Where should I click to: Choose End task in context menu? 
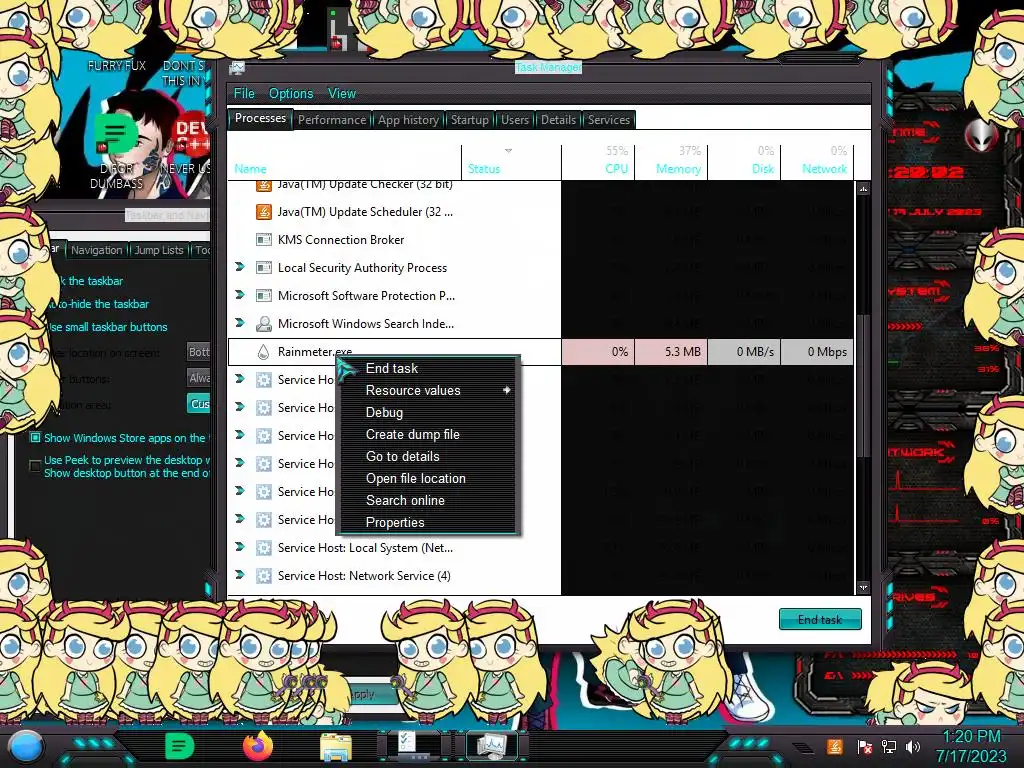pyautogui.click(x=428, y=368)
